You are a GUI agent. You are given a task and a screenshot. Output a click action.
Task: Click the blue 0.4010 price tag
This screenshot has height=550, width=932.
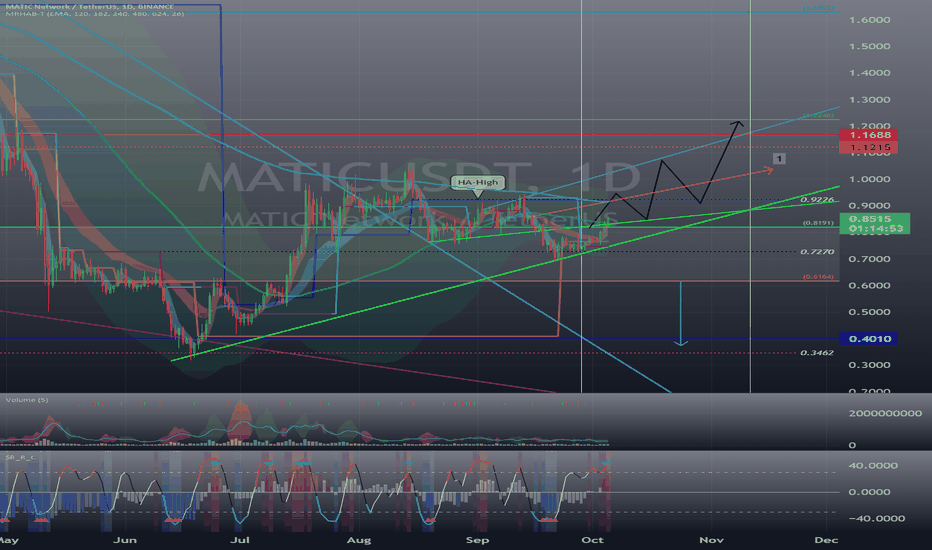[868, 339]
